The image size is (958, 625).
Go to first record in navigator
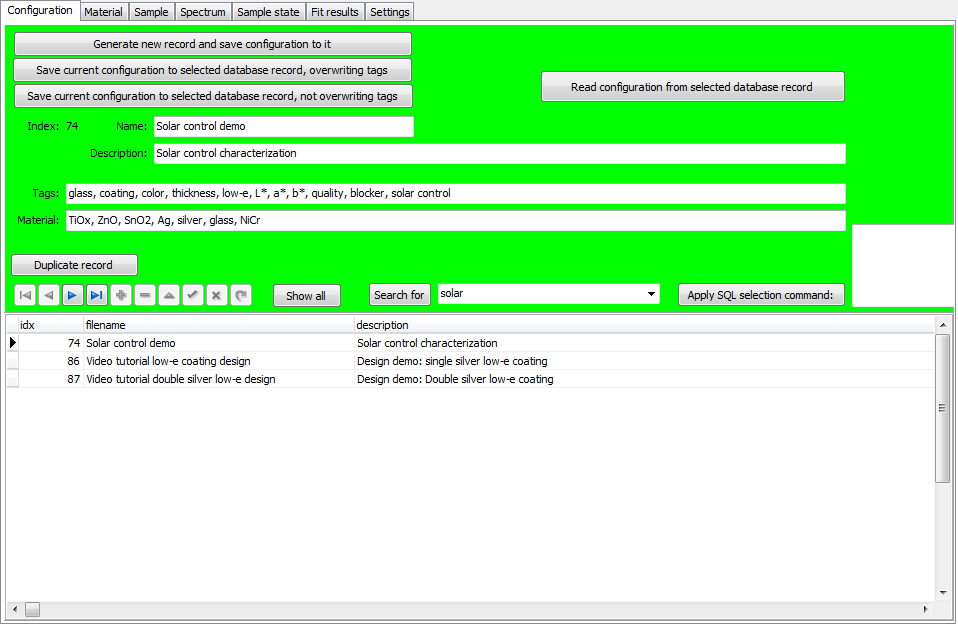(x=25, y=295)
